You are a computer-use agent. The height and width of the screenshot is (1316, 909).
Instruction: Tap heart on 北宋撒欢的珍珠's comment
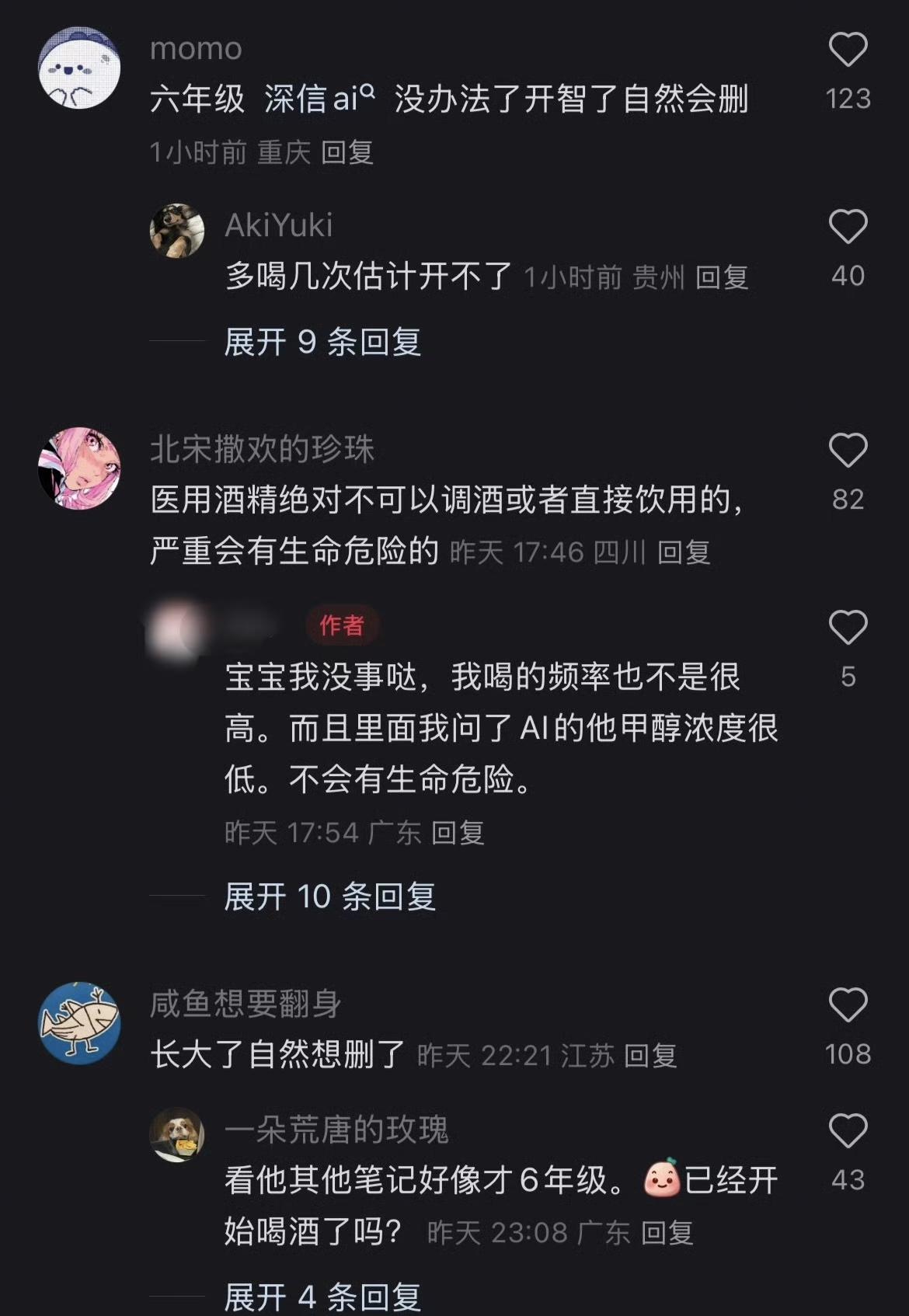coord(848,451)
